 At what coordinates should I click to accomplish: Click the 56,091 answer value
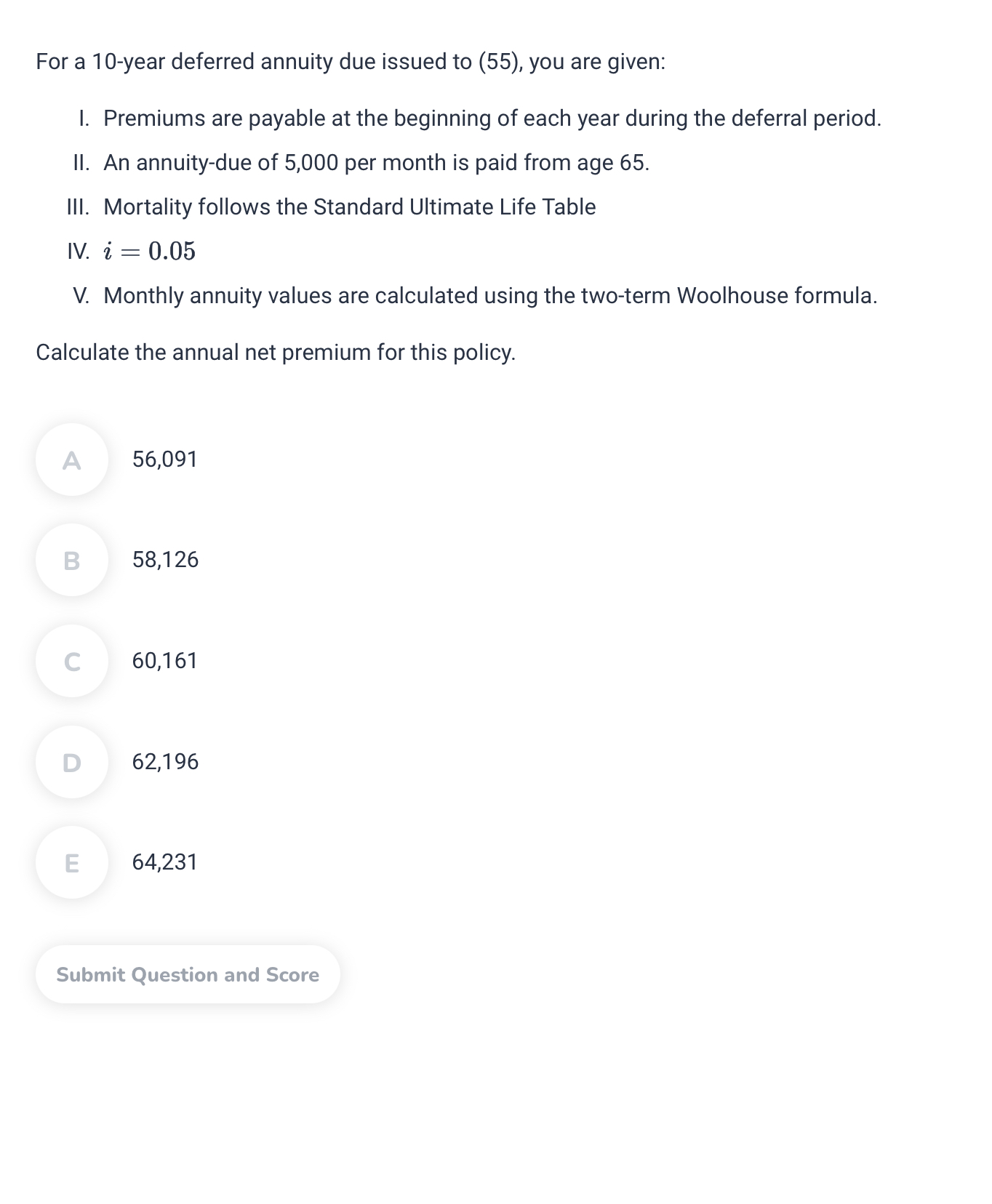165,459
